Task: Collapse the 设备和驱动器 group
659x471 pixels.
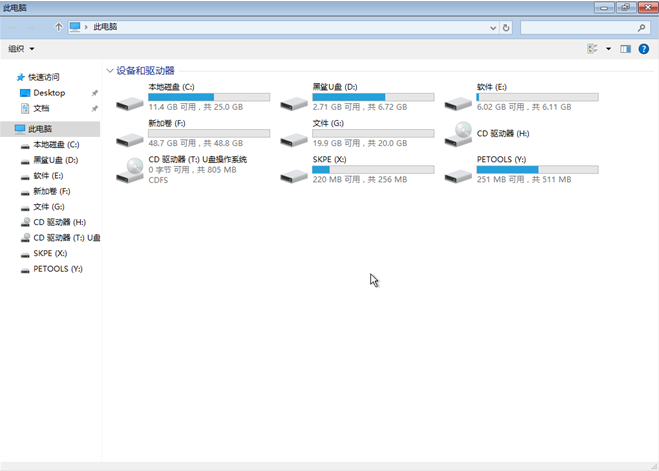Action: tap(109, 71)
